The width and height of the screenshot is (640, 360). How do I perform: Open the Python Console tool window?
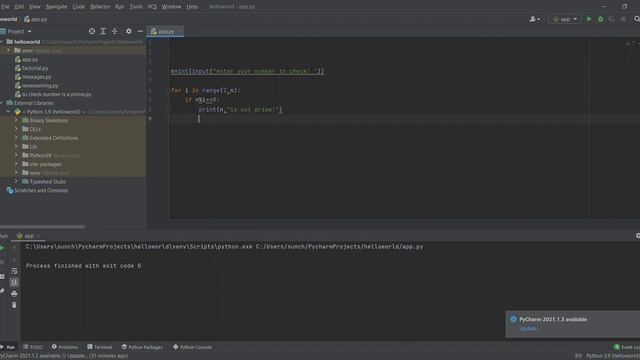pos(192,347)
